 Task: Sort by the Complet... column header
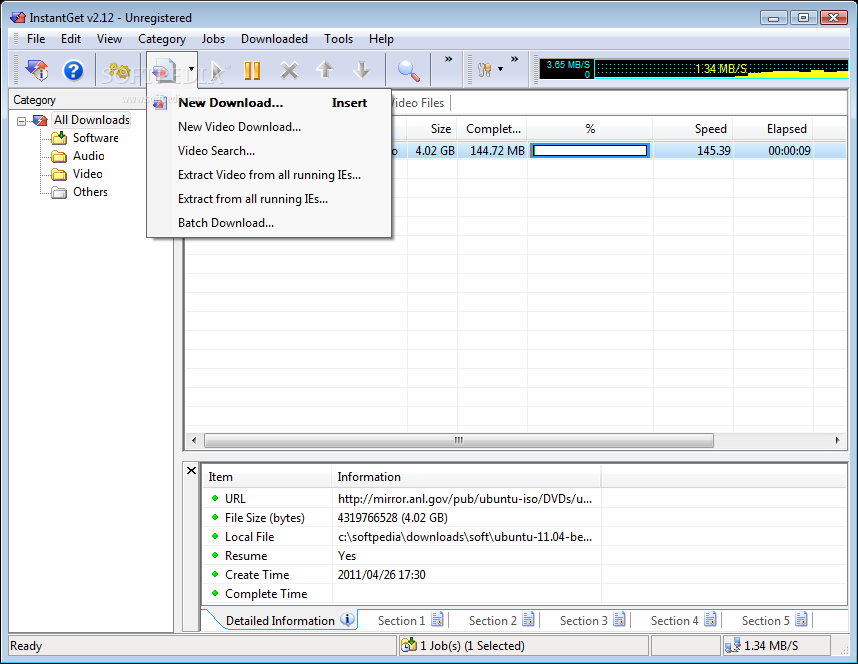(x=492, y=129)
